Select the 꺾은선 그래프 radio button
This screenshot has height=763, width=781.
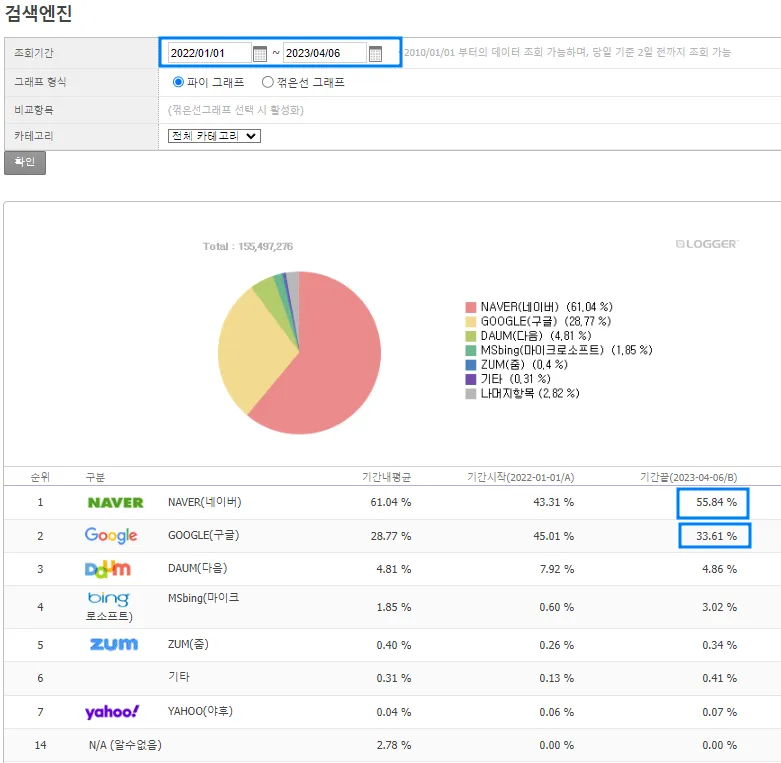point(267,82)
